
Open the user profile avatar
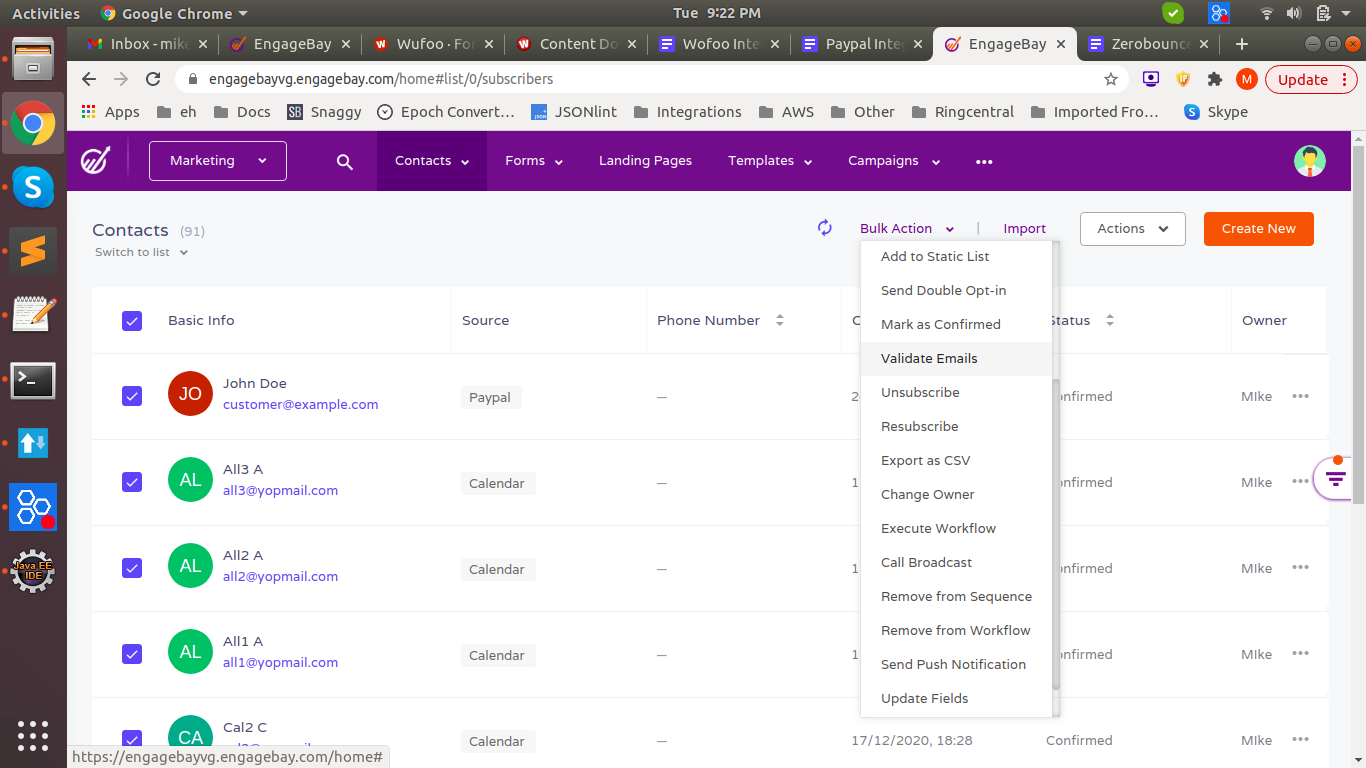pyautogui.click(x=1309, y=161)
